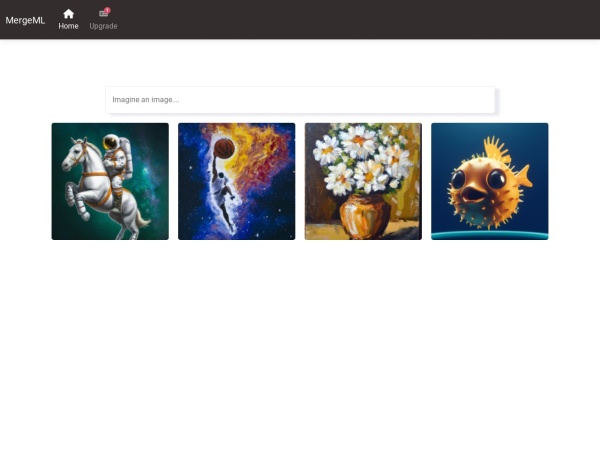Focus the "Imagine an image..." prompt field
Image resolution: width=600 pixels, height=450 pixels.
[300, 100]
